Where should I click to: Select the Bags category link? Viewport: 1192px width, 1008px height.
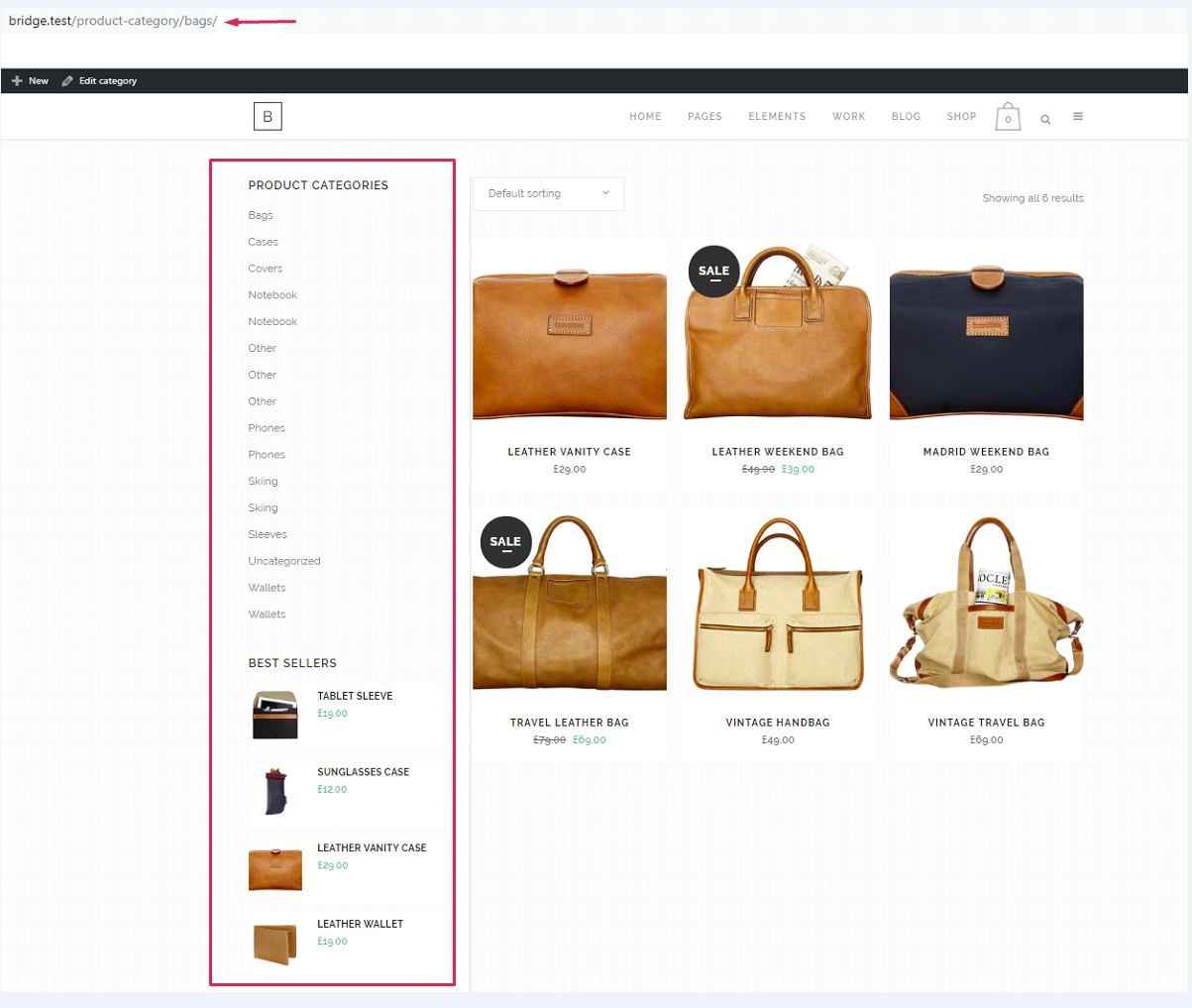click(261, 215)
